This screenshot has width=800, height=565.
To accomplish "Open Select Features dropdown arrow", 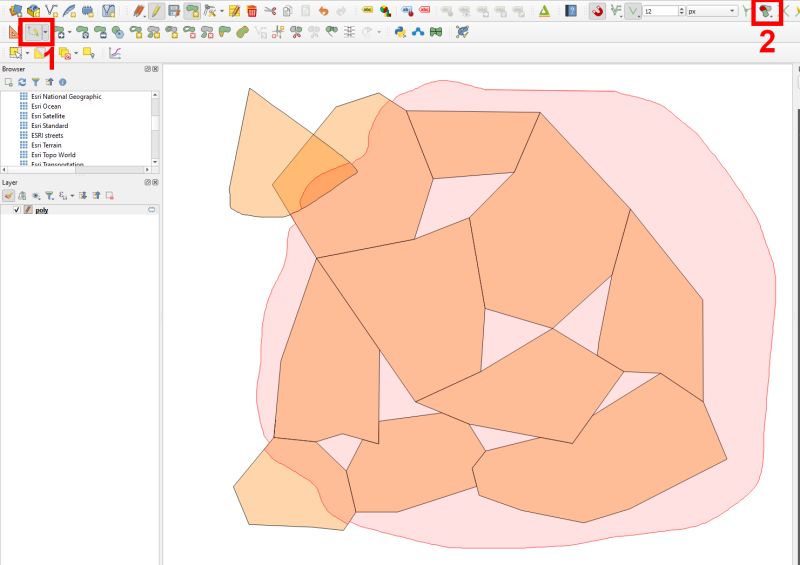I will [x=27, y=53].
